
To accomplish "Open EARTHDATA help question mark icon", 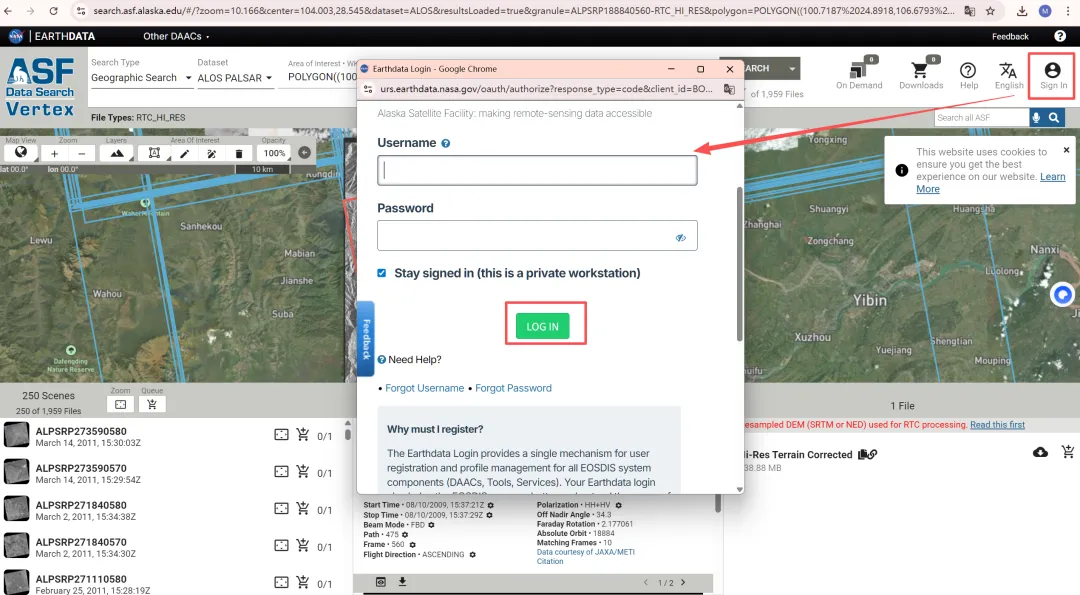I will click(x=1059, y=36).
